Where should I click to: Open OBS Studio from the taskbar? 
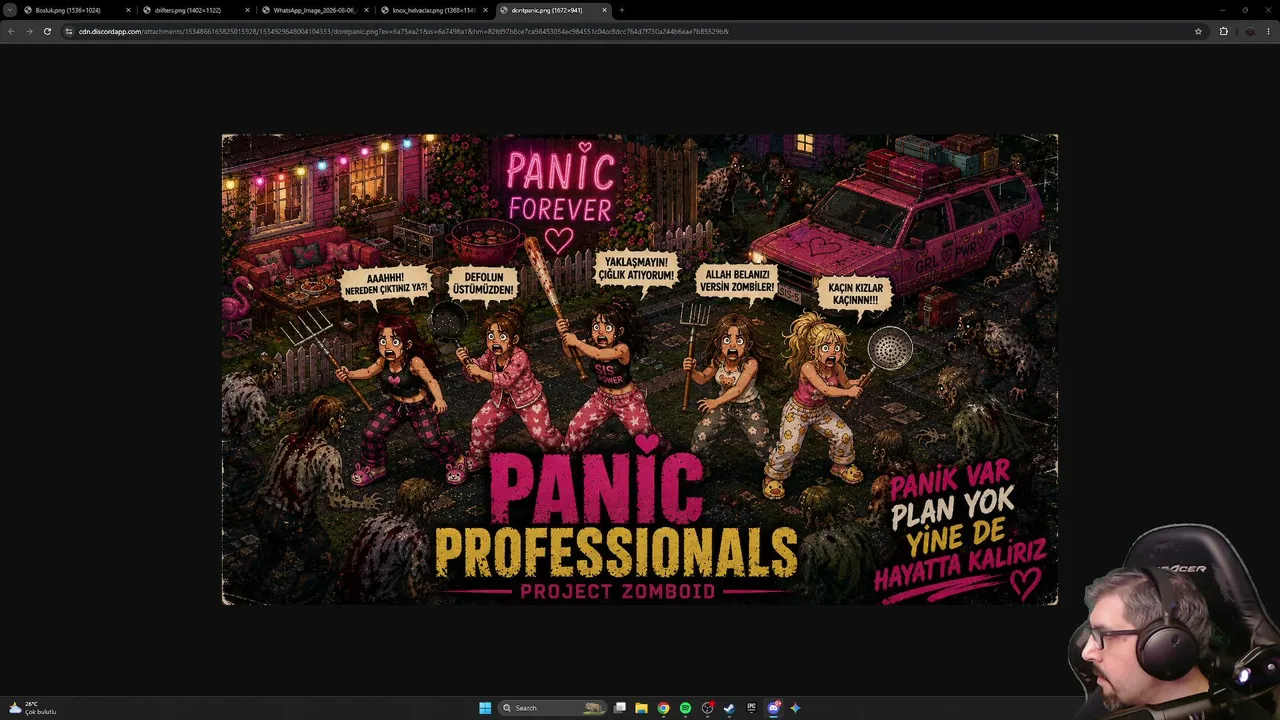(707, 708)
